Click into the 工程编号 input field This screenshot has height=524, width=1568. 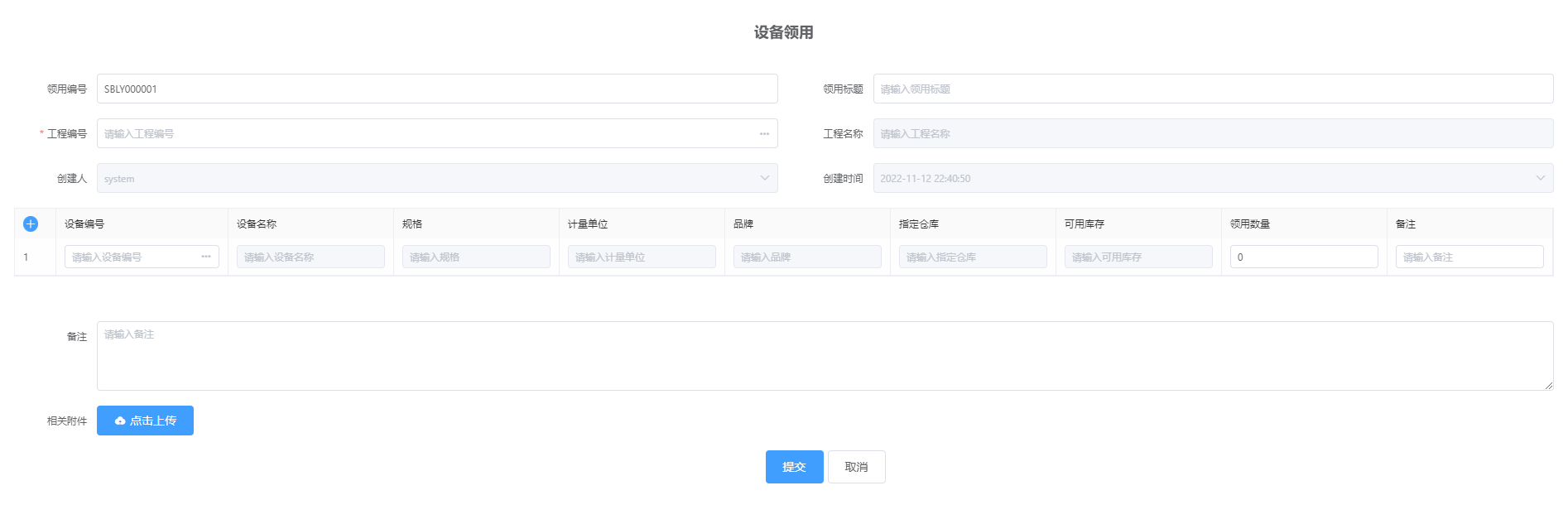point(422,134)
